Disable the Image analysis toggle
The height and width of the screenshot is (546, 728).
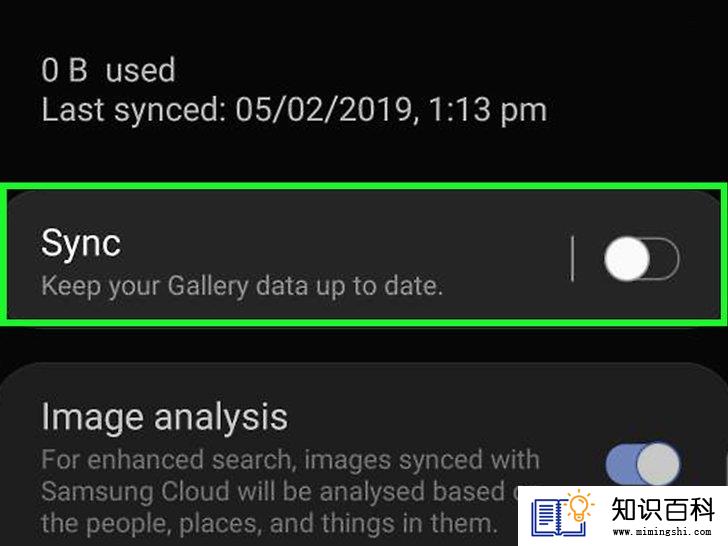pyautogui.click(x=643, y=464)
